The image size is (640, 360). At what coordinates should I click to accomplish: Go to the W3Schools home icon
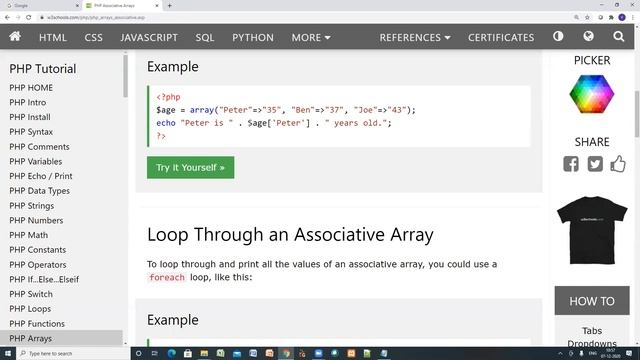pyautogui.click(x=15, y=37)
